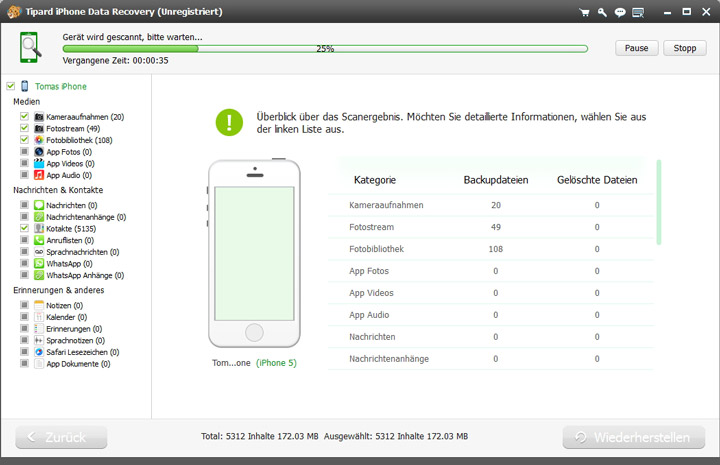This screenshot has height=465, width=720.
Task: Click the Fotobibliothek icon
Action: coord(39,140)
